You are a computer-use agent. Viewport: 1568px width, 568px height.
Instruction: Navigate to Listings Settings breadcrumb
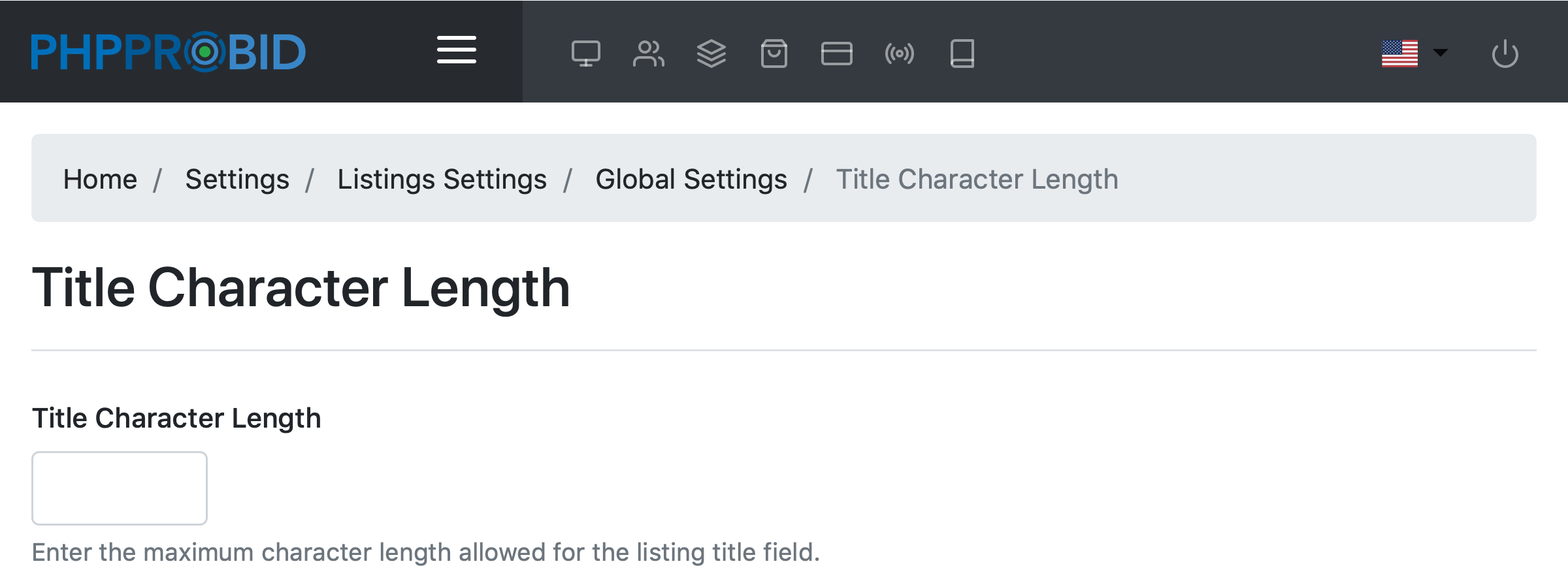[442, 179]
